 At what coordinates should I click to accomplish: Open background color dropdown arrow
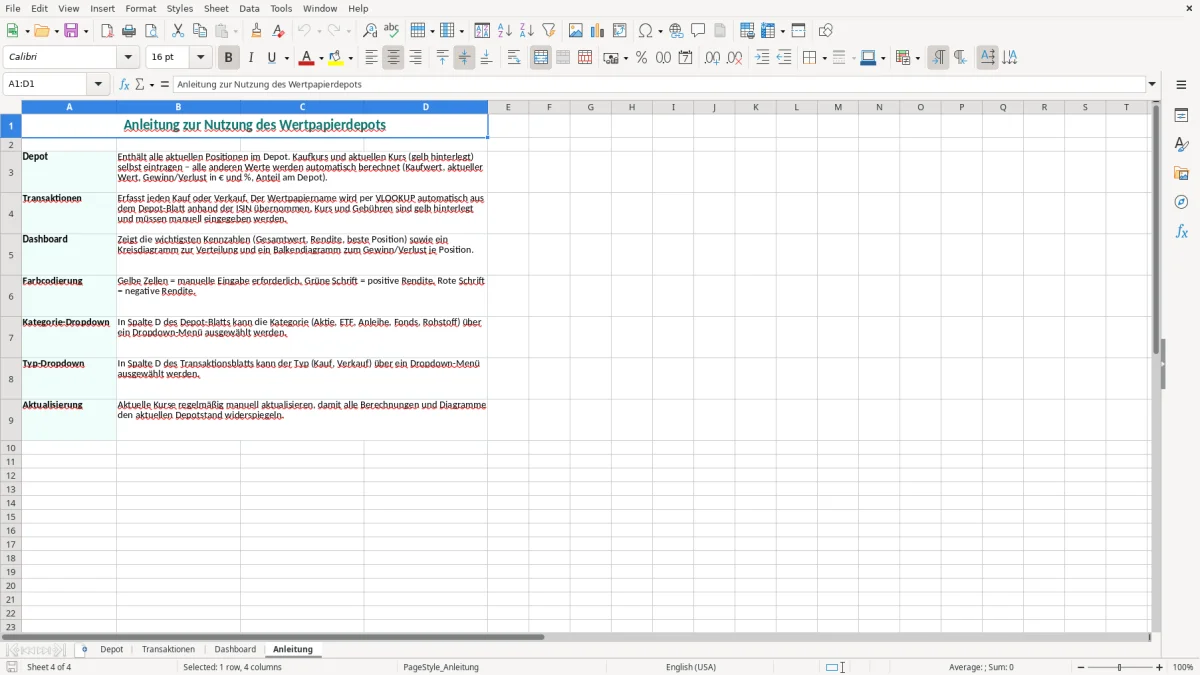pyautogui.click(x=351, y=58)
